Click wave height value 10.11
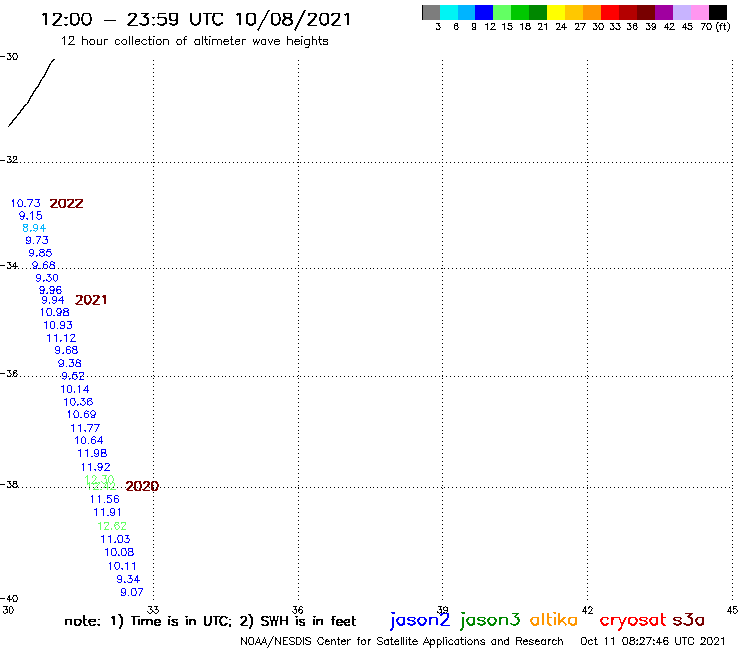This screenshot has width=740, height=650. point(122,566)
